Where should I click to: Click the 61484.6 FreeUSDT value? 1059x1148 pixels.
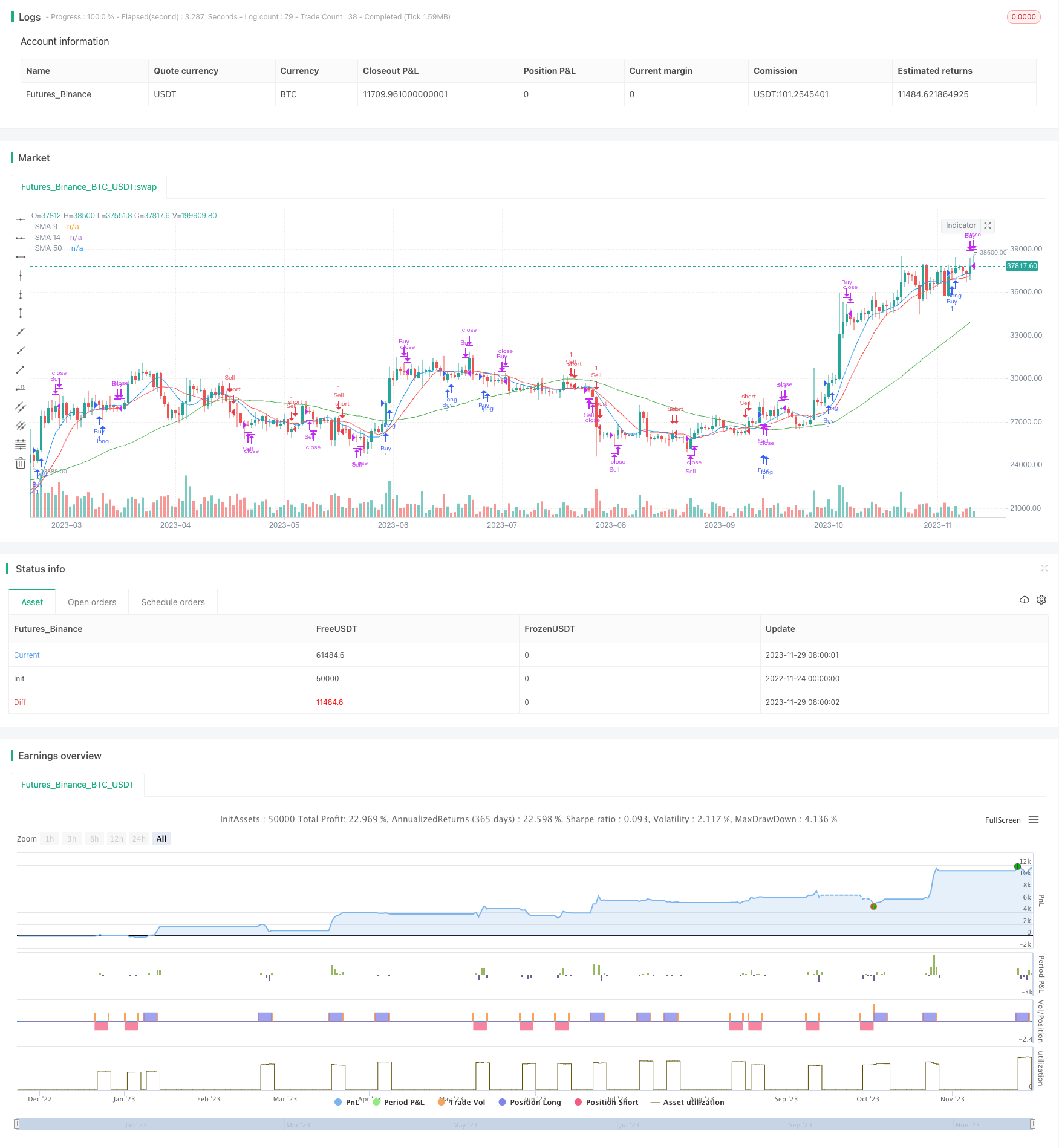pos(330,655)
